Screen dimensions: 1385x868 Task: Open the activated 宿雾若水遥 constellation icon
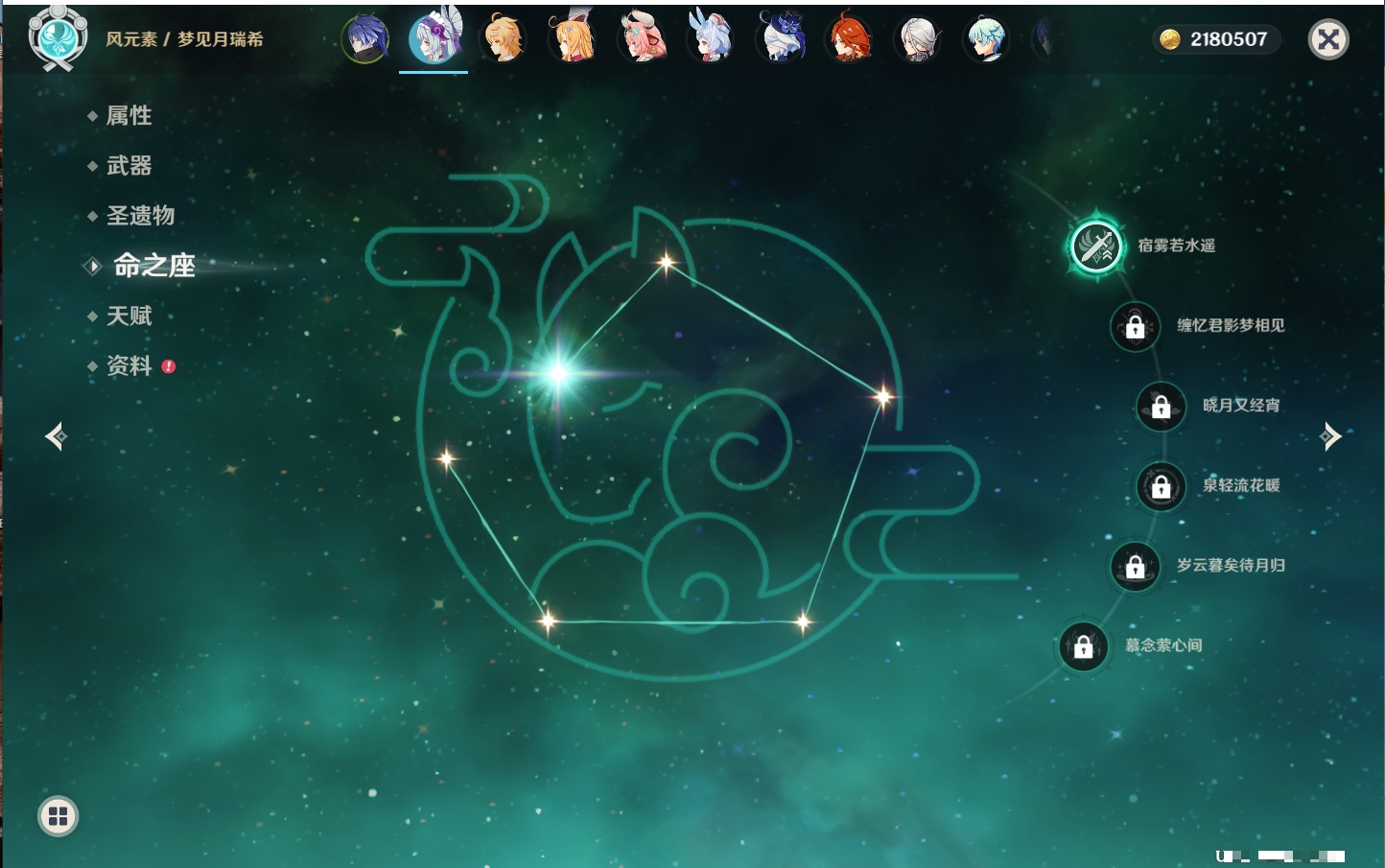click(x=1096, y=246)
